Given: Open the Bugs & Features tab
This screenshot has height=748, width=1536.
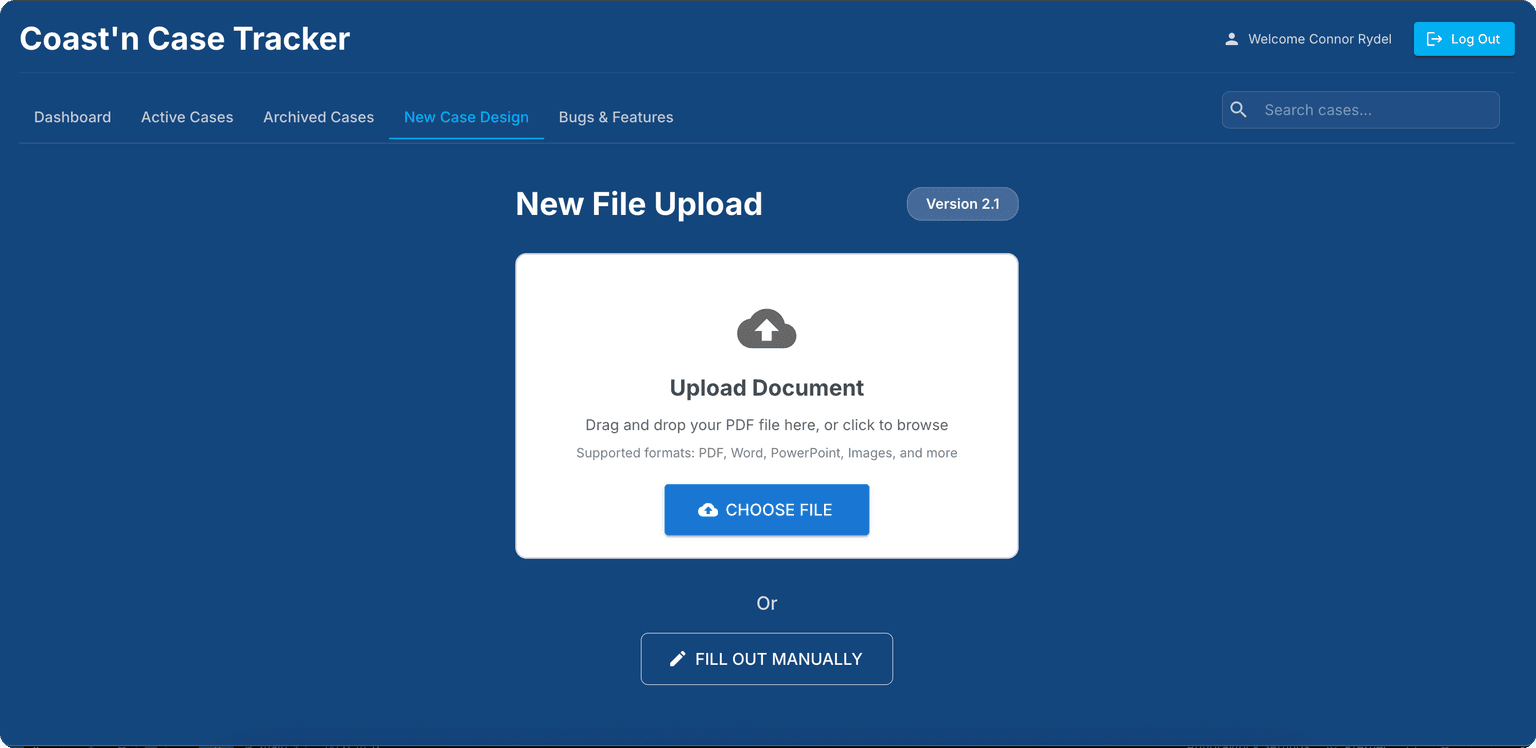Looking at the screenshot, I should (x=615, y=117).
